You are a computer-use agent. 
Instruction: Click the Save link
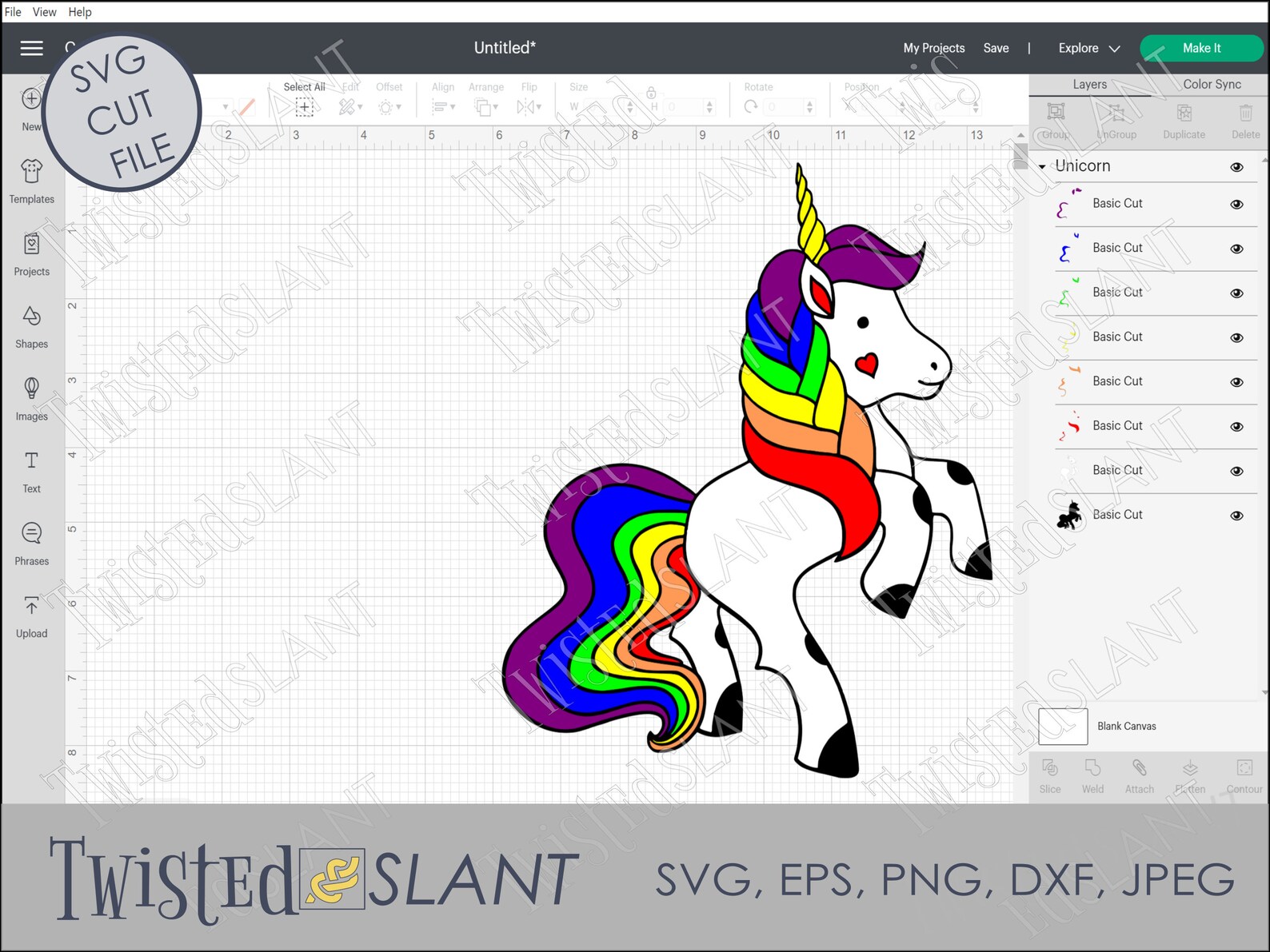pyautogui.click(x=996, y=48)
